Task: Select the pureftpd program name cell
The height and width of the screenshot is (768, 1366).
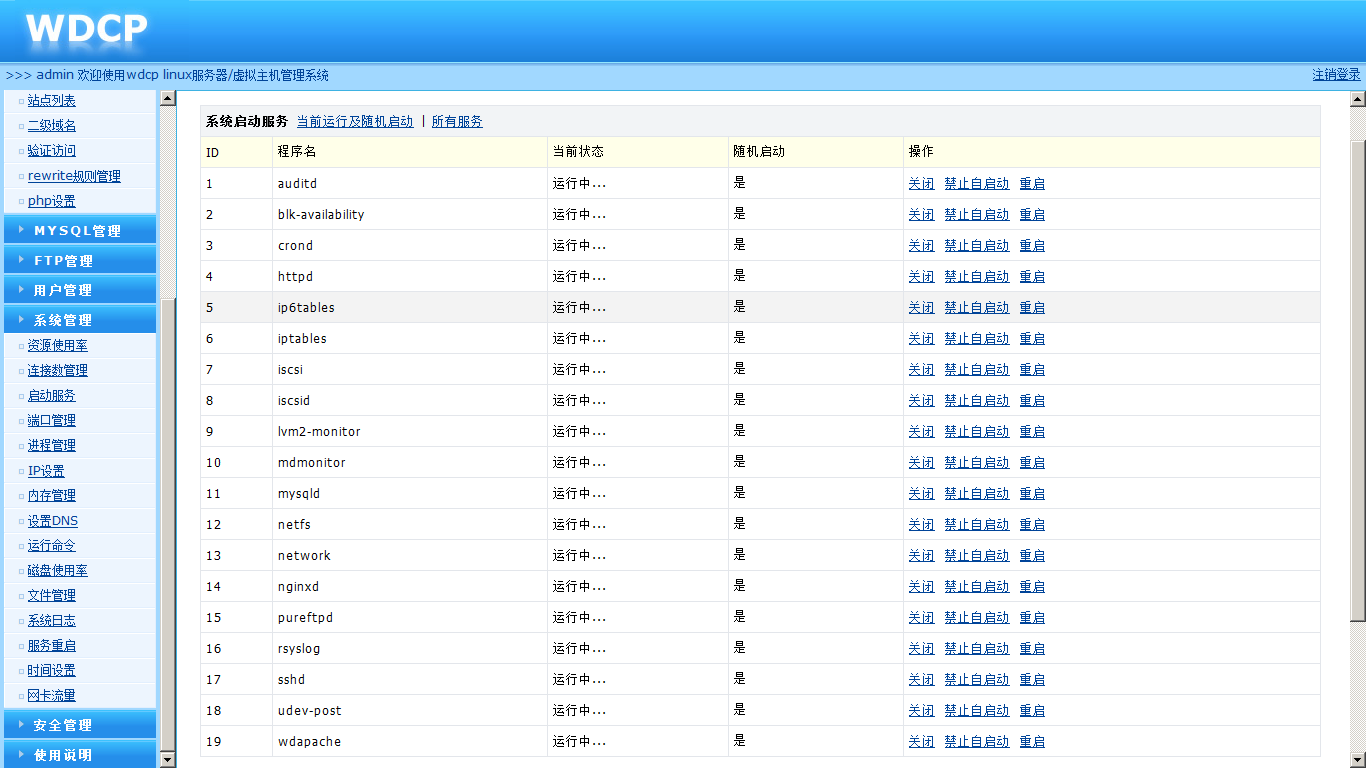Action: [410, 618]
